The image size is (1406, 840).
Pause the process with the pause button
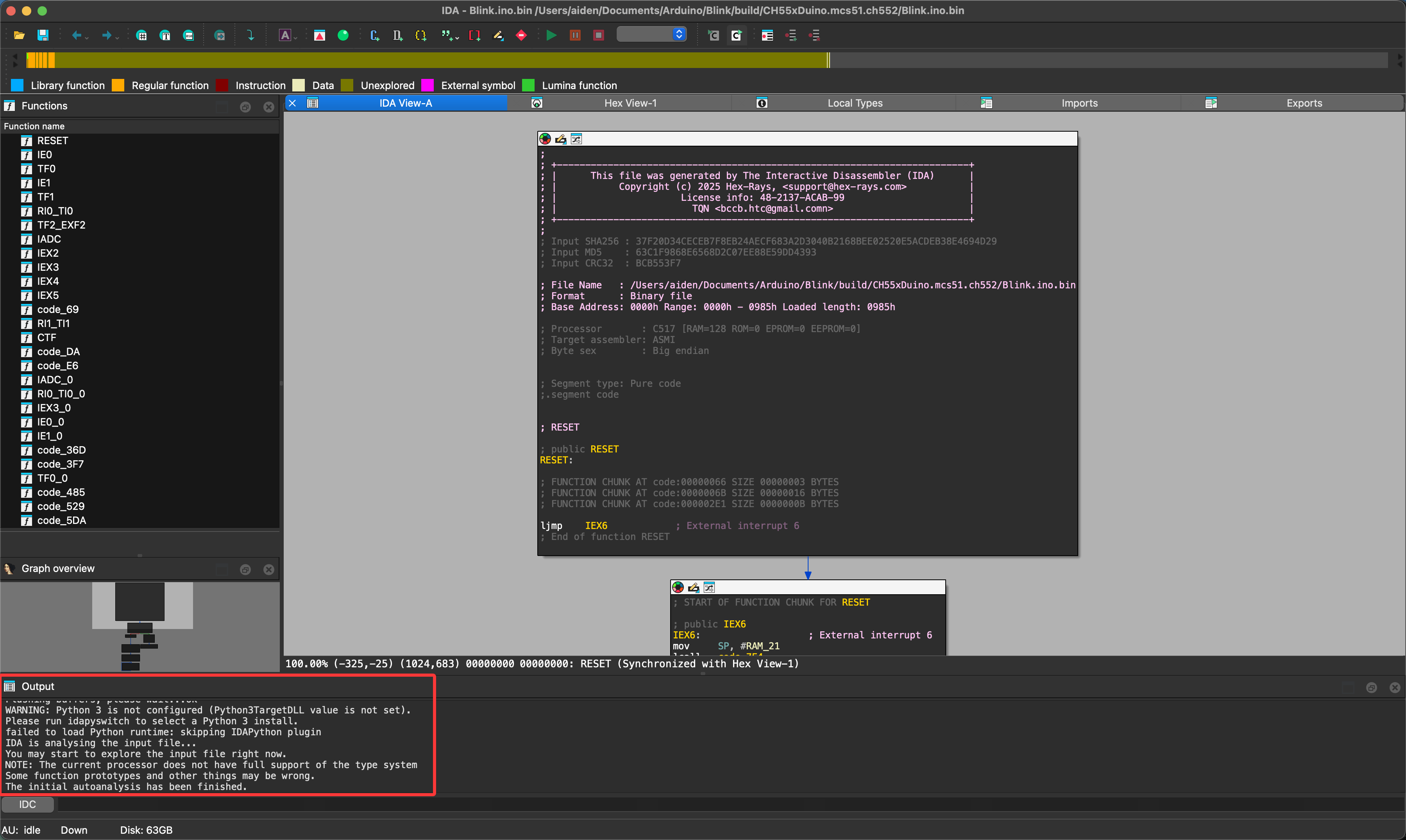[574, 36]
